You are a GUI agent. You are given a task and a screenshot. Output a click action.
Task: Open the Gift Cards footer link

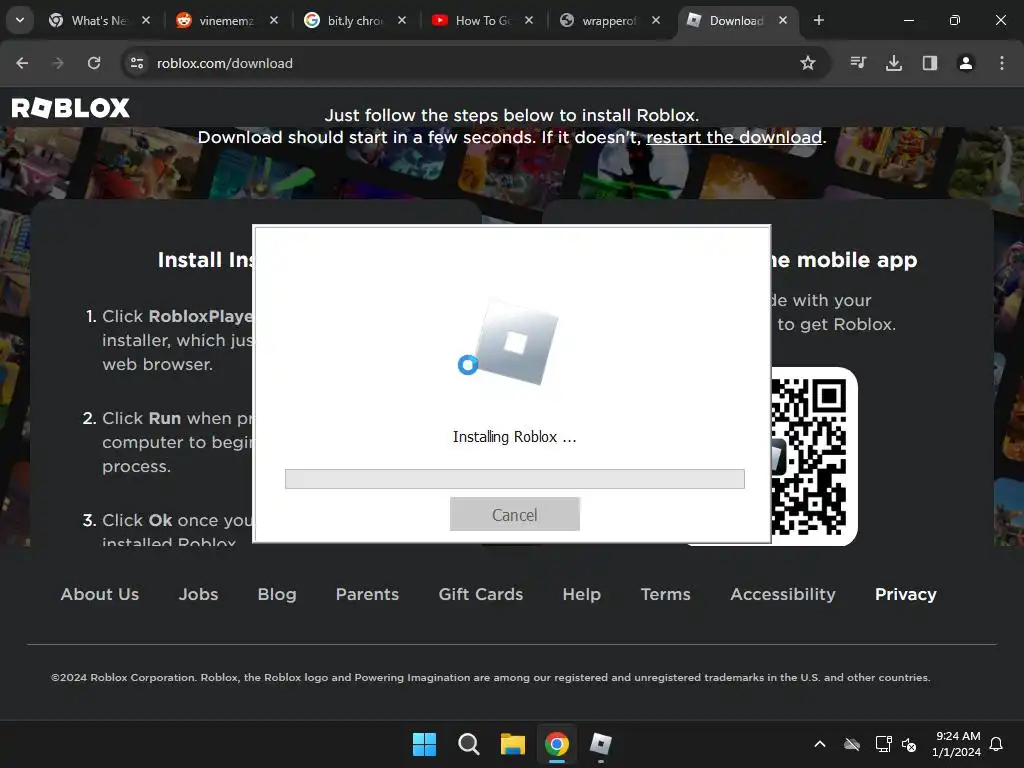(481, 594)
